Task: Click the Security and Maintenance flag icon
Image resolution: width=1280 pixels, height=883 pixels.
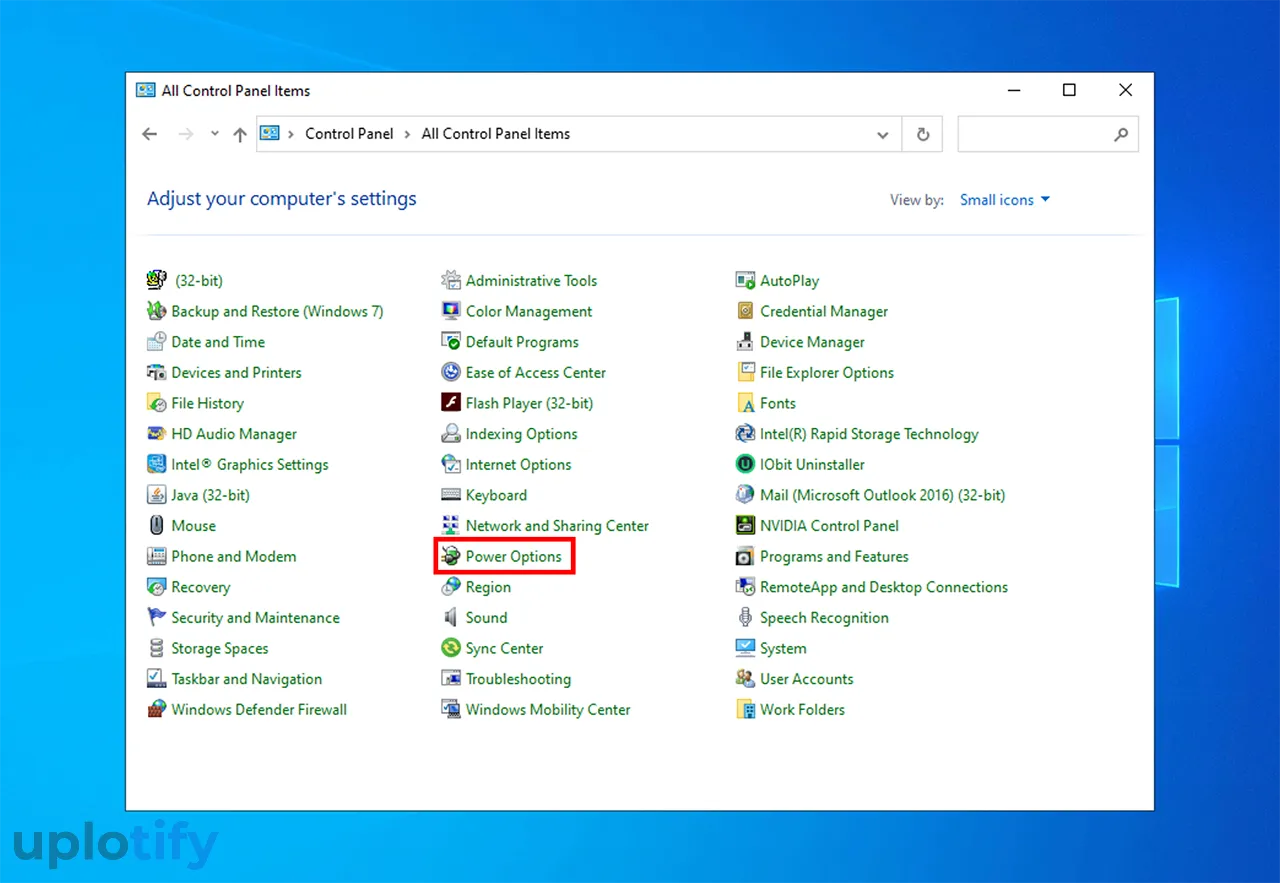Action: 156,618
